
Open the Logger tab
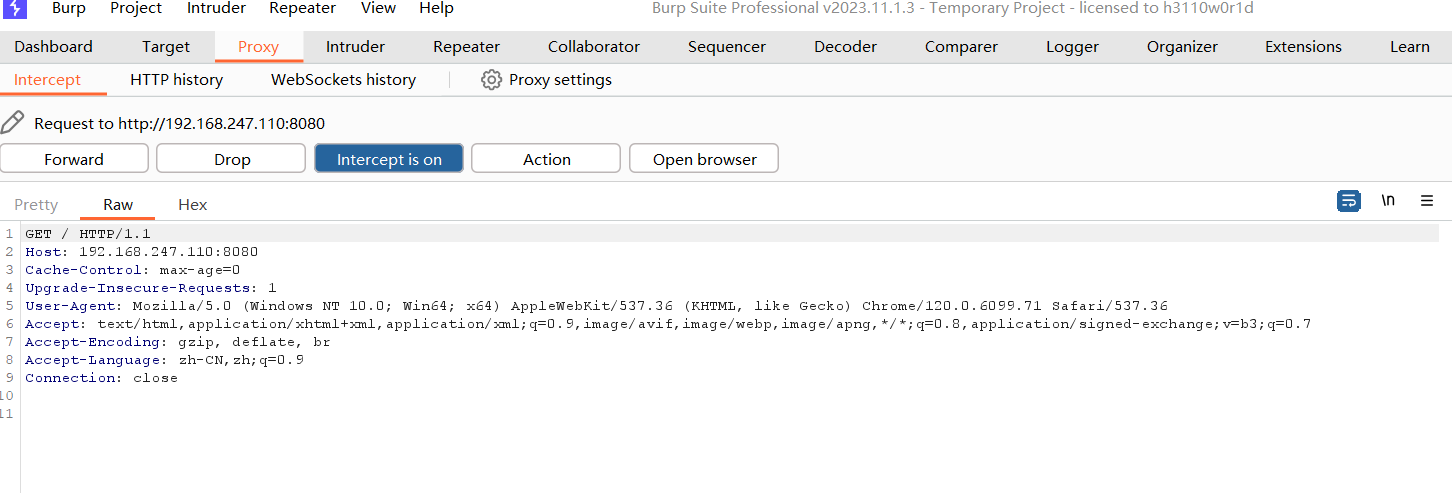(1072, 47)
